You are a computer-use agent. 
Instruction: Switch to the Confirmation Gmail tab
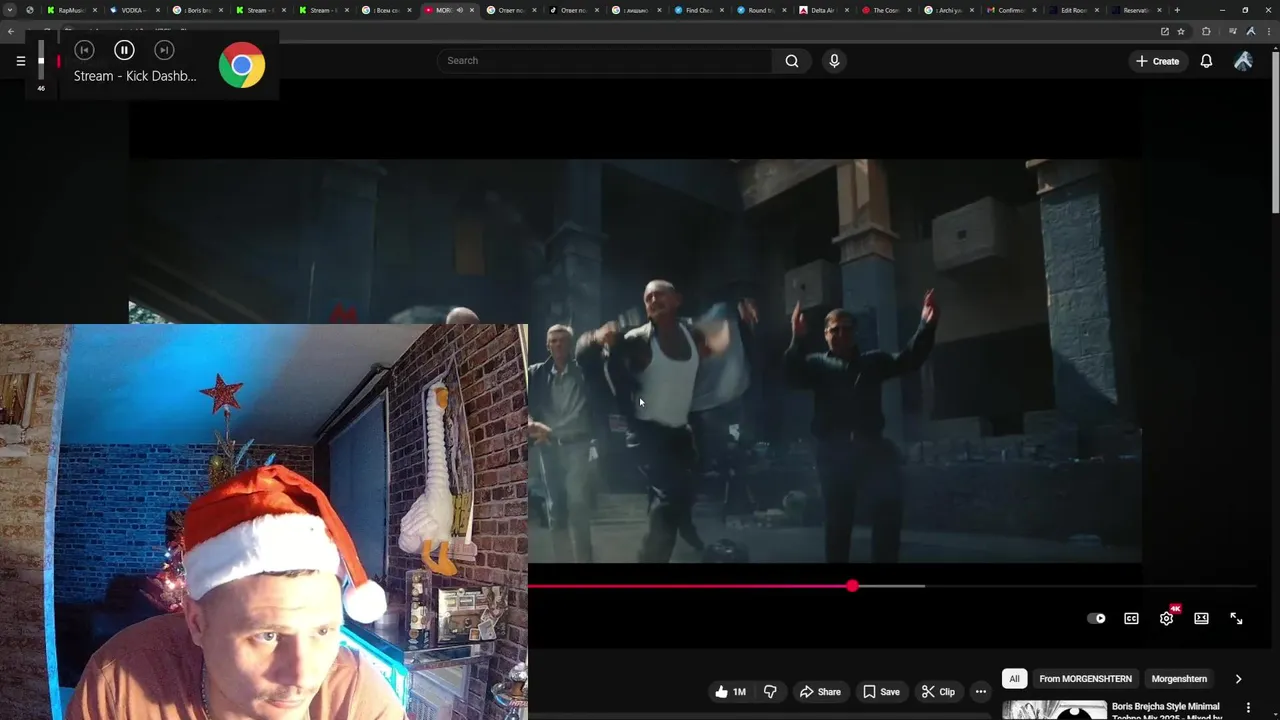1010,10
